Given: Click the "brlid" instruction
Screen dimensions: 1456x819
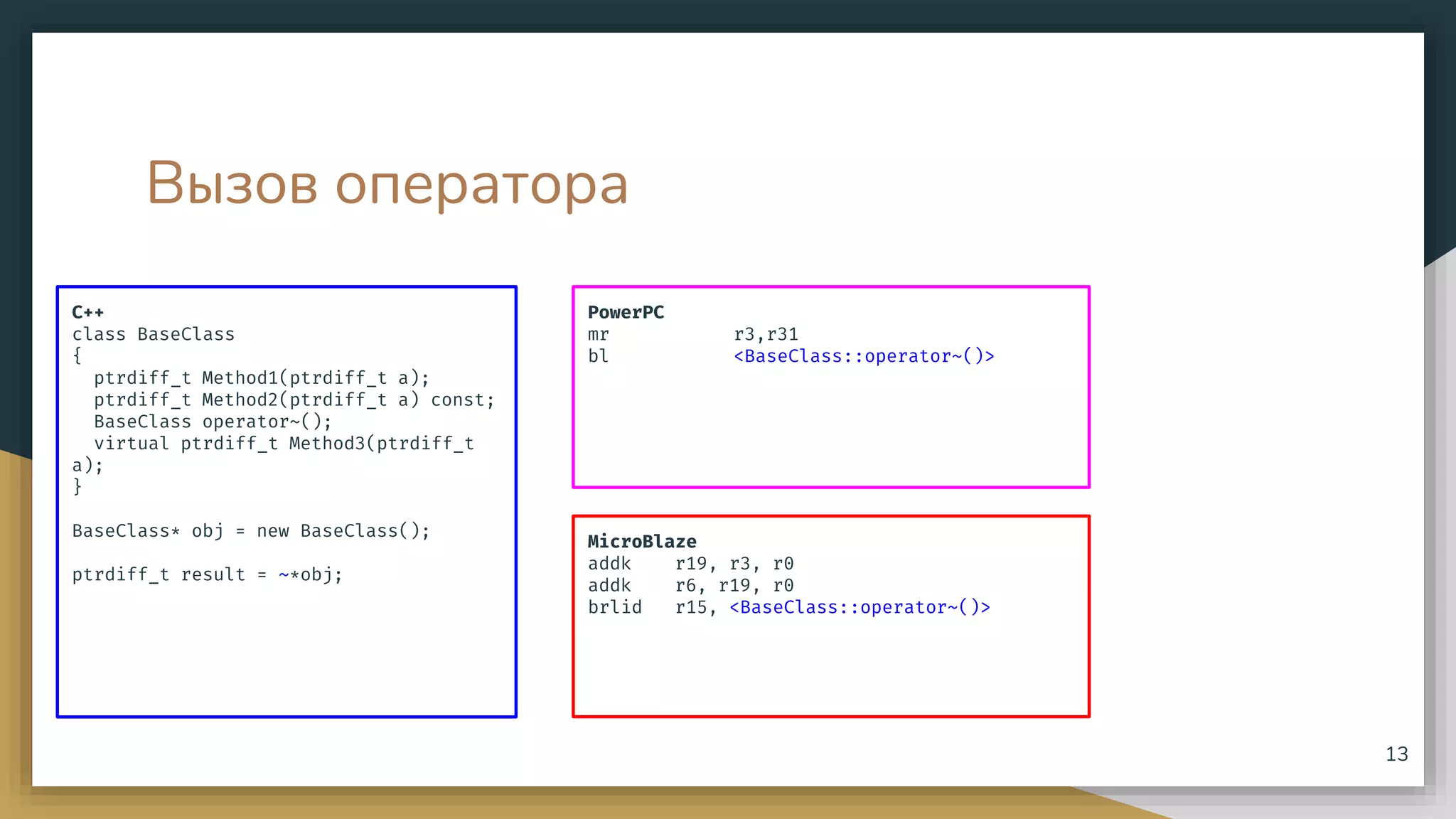Looking at the screenshot, I should (615, 607).
